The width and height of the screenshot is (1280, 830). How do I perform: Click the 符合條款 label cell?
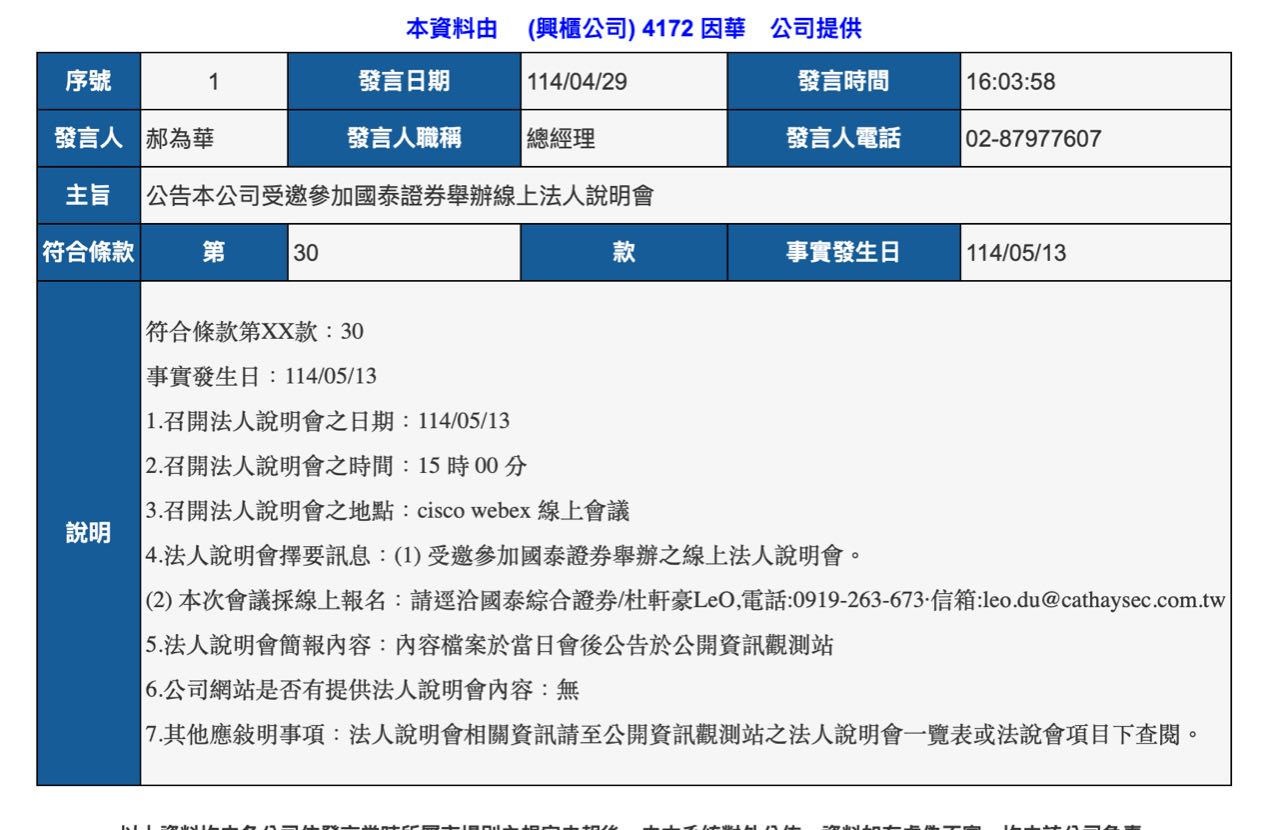[88, 252]
